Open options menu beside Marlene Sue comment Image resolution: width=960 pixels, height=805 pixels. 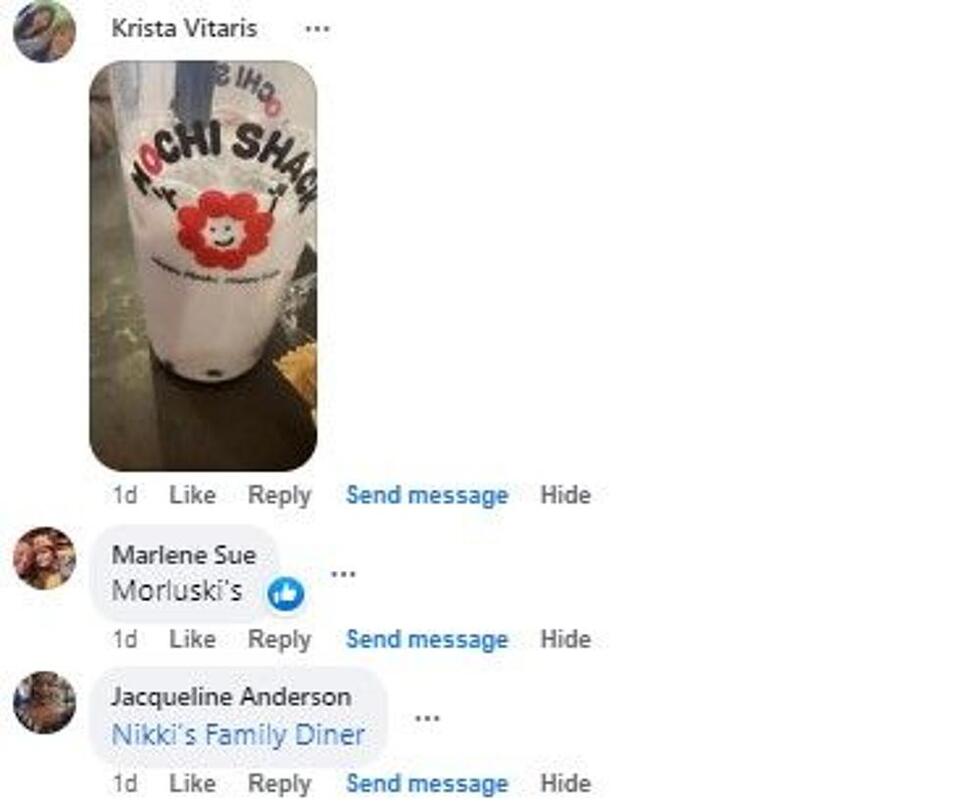tap(343, 574)
